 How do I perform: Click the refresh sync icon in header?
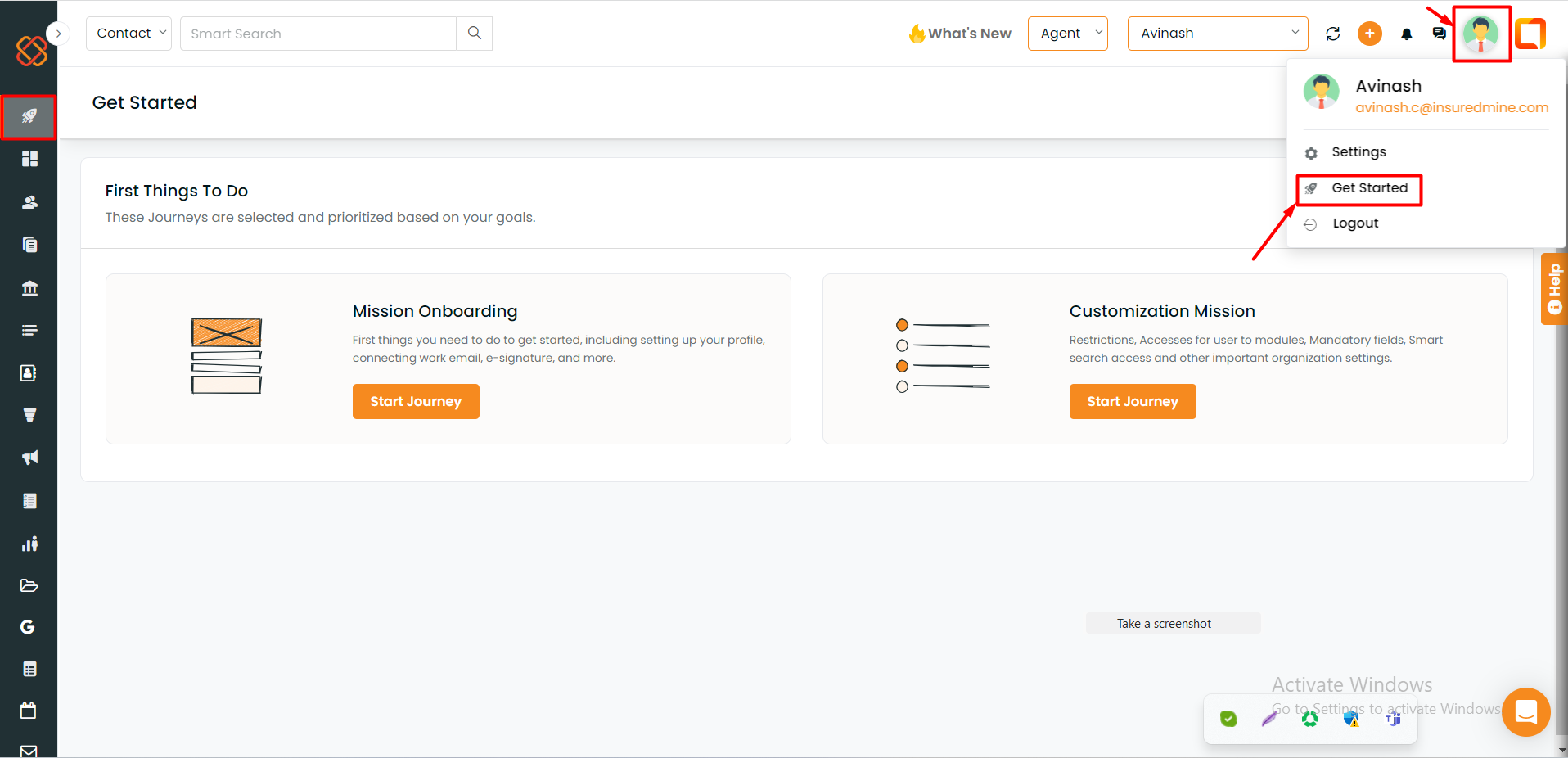pyautogui.click(x=1333, y=34)
